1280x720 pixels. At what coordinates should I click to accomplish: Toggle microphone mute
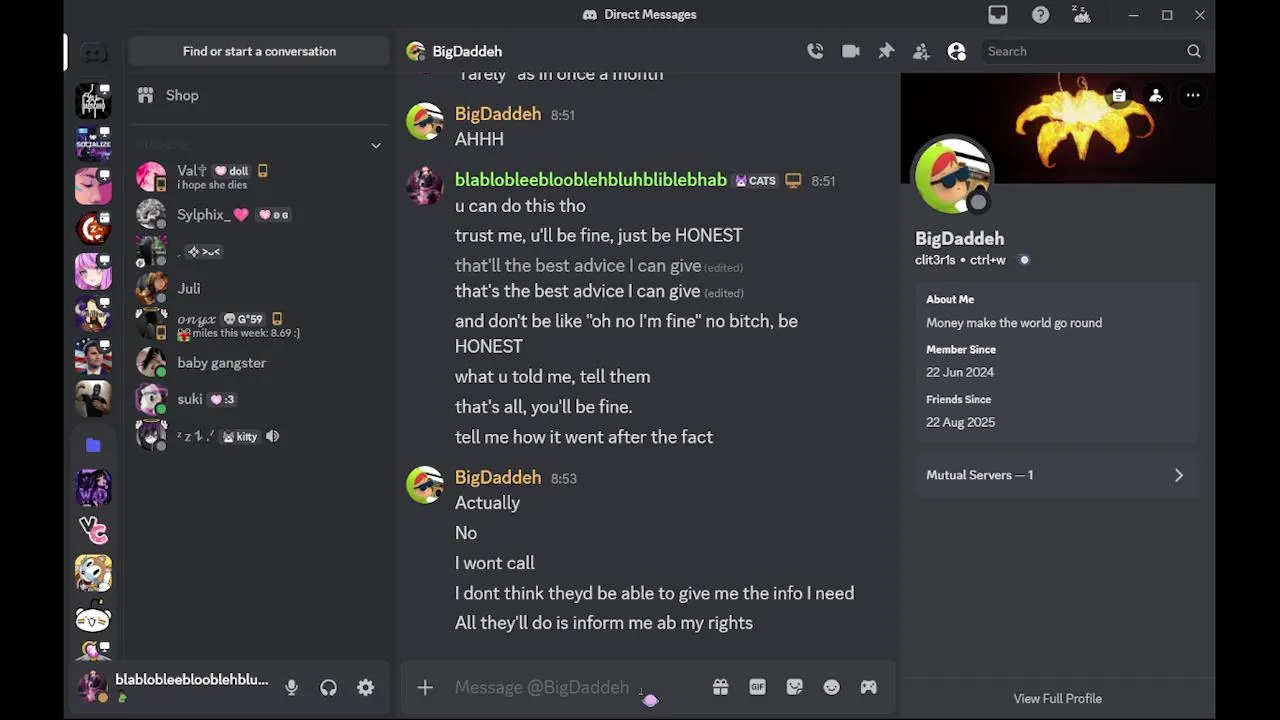click(x=291, y=688)
